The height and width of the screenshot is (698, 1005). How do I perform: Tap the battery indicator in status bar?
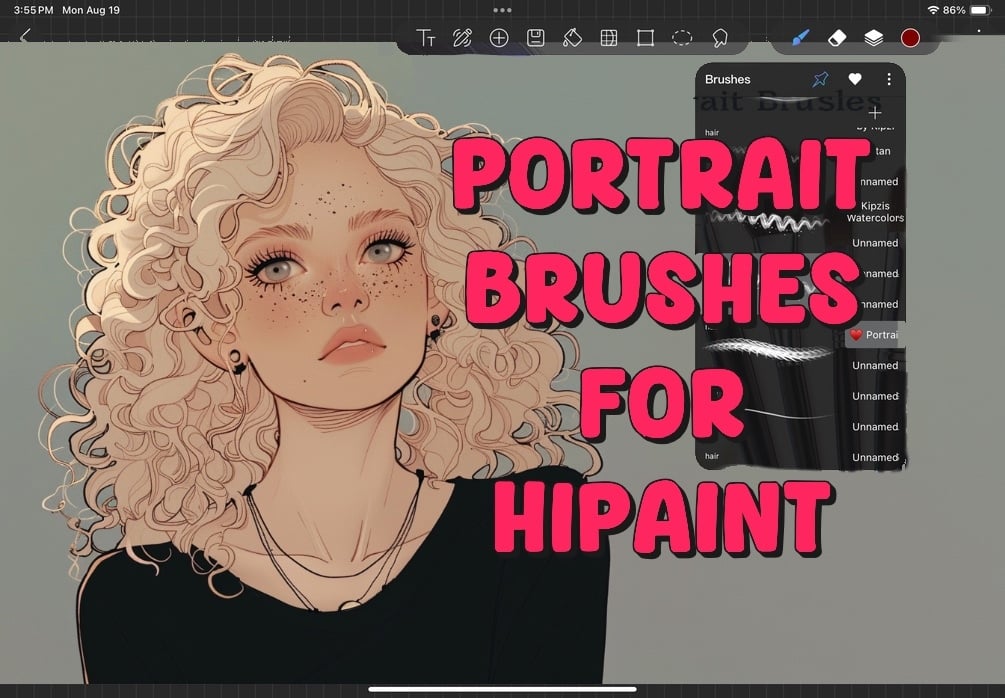coord(981,10)
